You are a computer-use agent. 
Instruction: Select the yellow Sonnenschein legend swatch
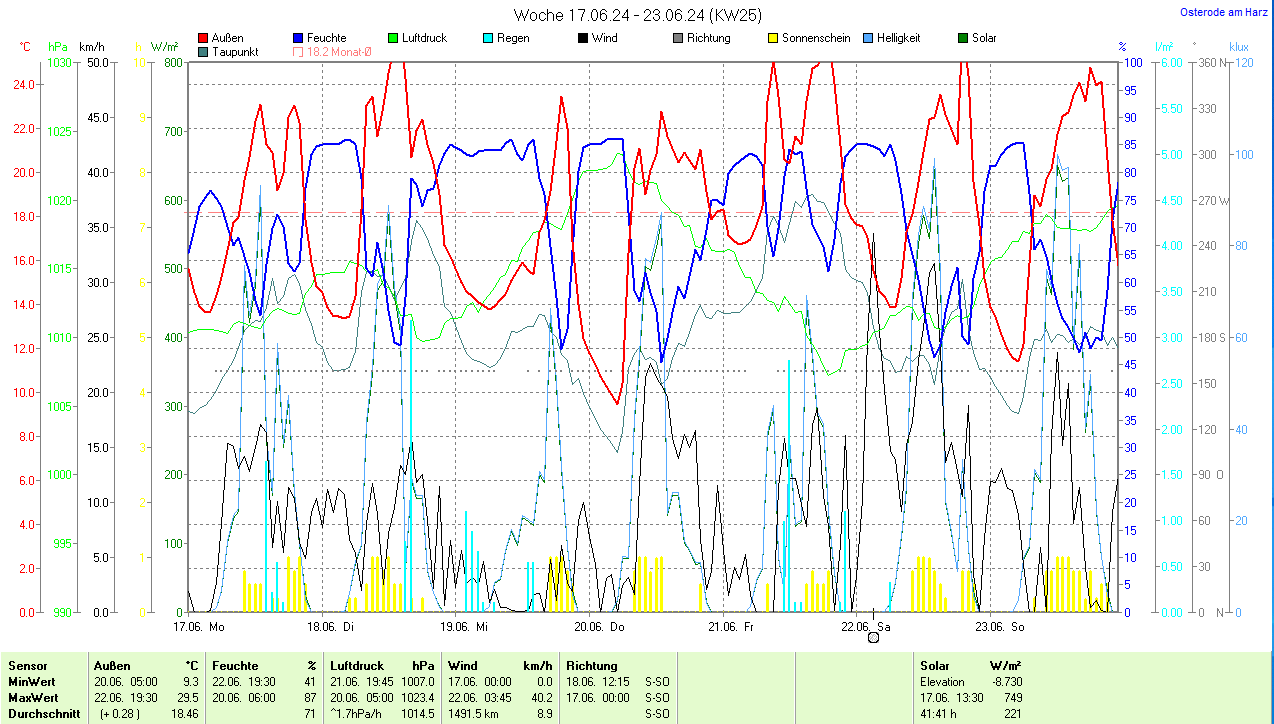click(x=773, y=39)
